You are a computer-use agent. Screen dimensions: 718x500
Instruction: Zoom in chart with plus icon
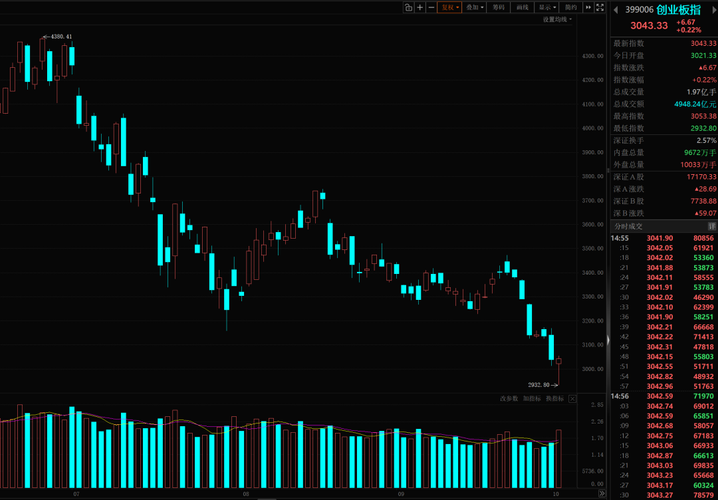[420, 7]
